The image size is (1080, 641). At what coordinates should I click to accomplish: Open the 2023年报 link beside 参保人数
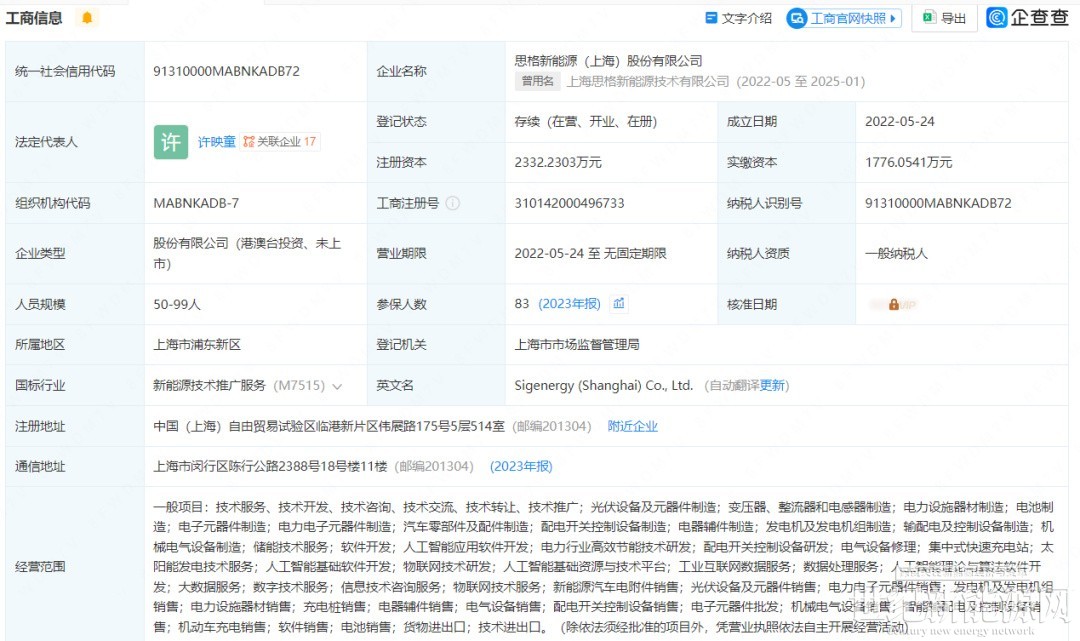pos(569,304)
